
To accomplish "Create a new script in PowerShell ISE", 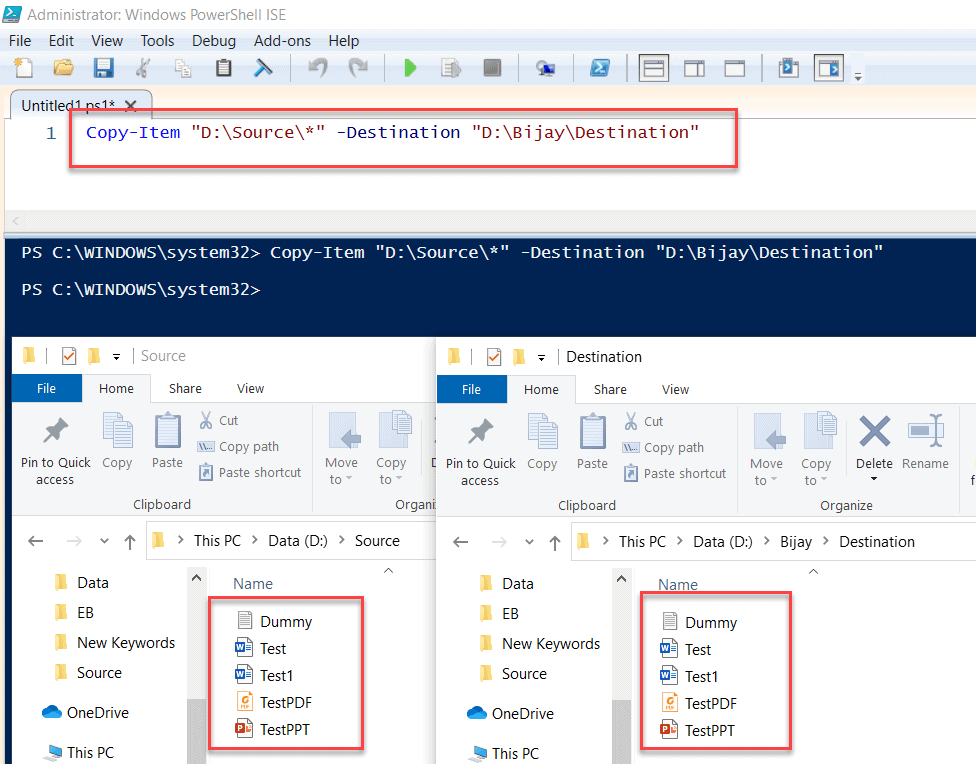I will 21,67.
